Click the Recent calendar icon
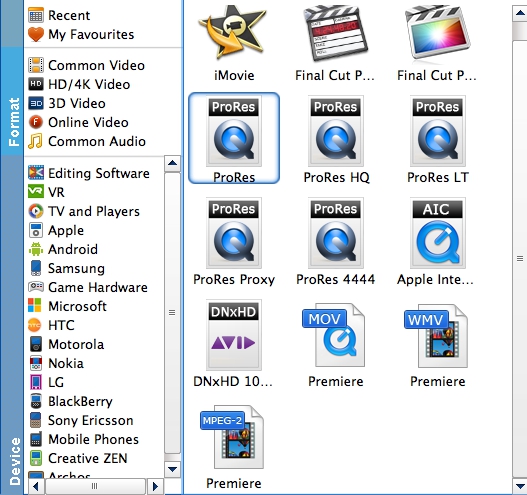The image size is (527, 495). click(36, 15)
